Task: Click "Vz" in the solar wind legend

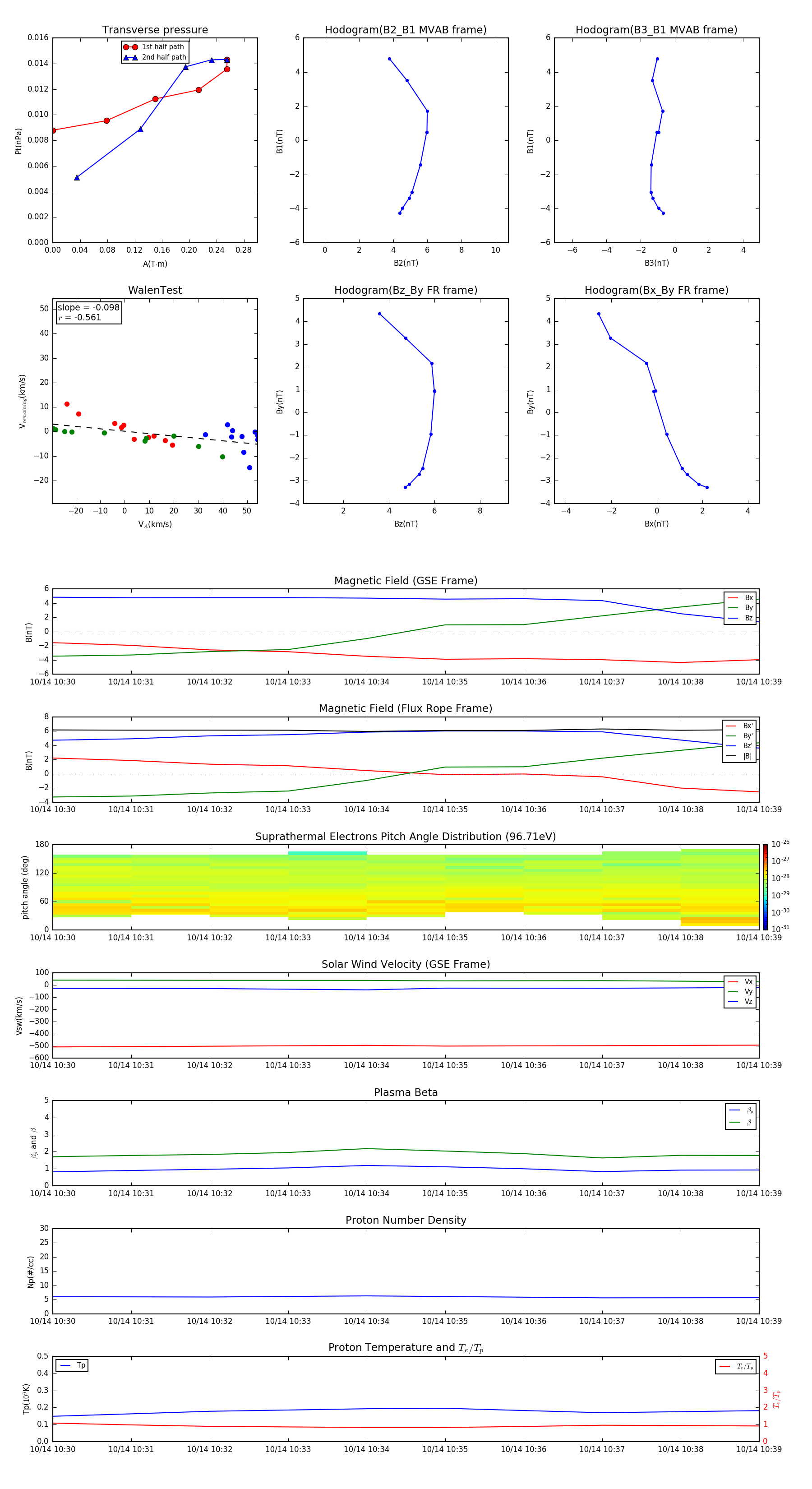Action: (749, 1002)
